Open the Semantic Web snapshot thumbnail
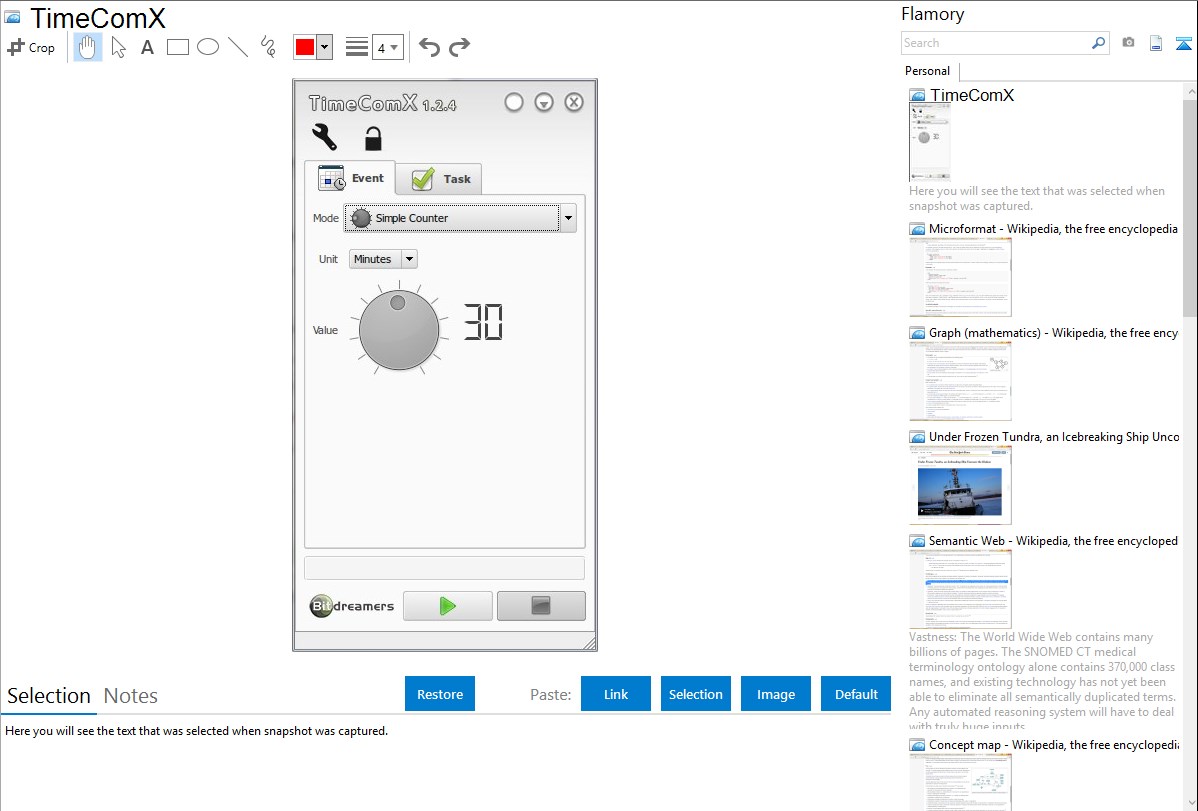This screenshot has height=811, width=1198. coord(960,589)
